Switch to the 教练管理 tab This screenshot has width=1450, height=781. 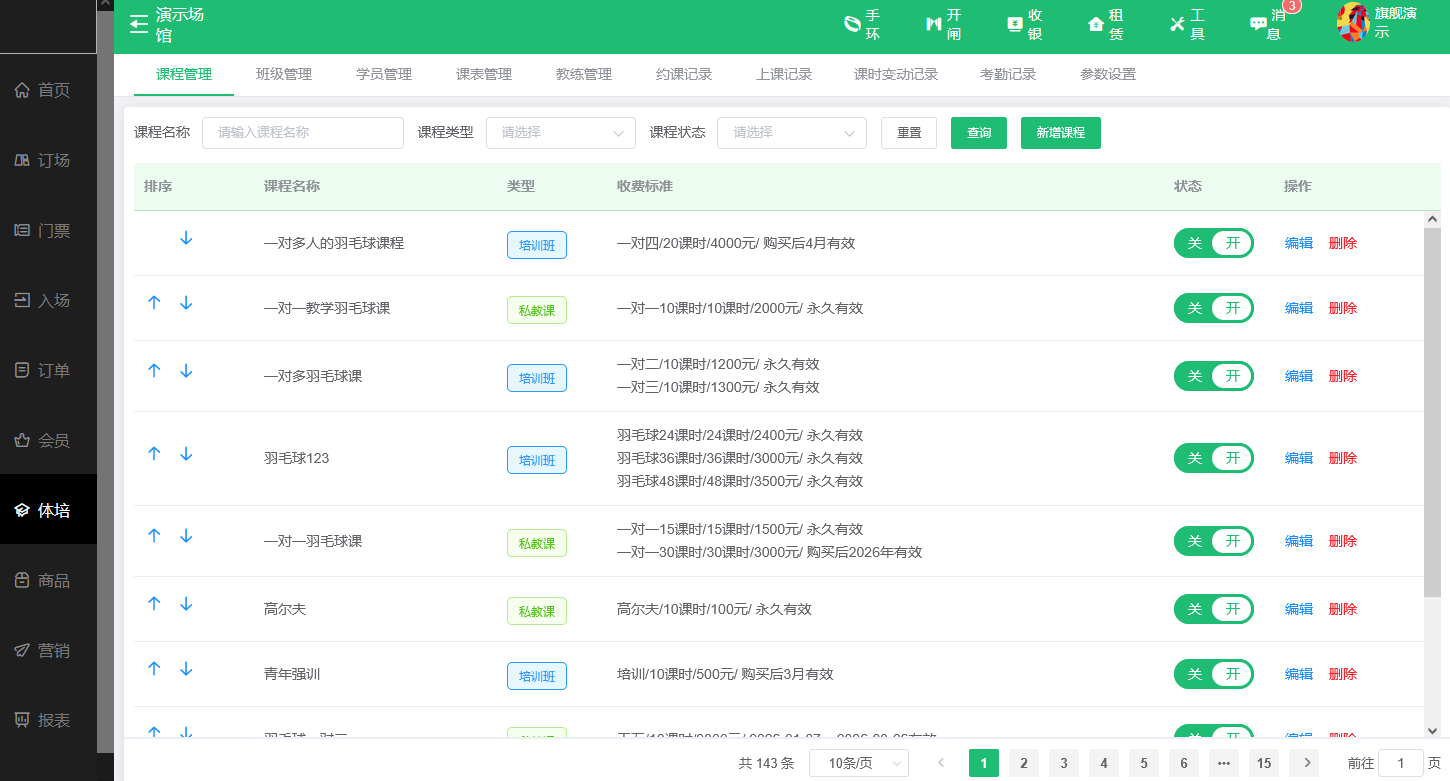tap(582, 73)
